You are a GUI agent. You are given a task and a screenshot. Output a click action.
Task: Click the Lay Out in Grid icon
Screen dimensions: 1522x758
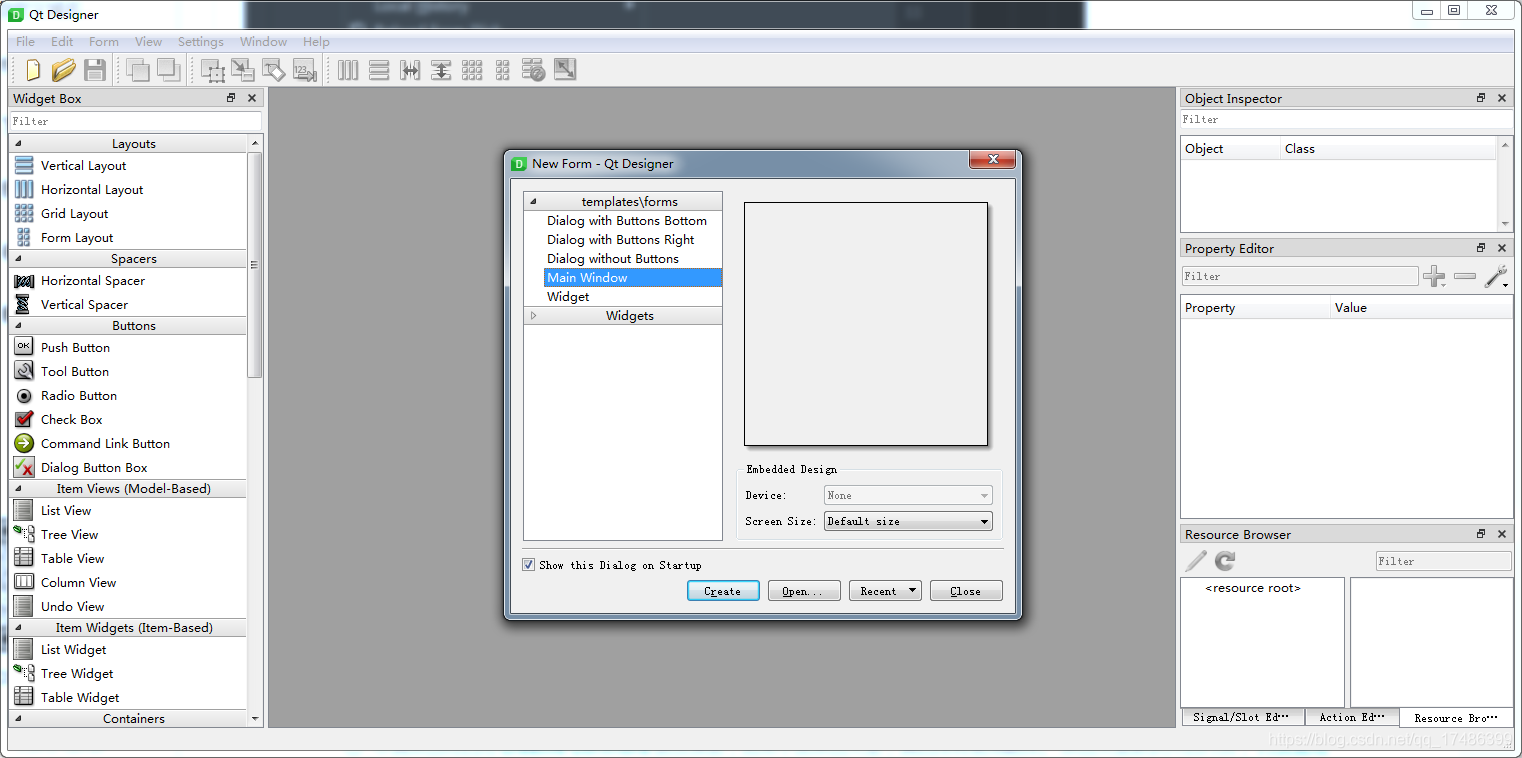tap(472, 70)
